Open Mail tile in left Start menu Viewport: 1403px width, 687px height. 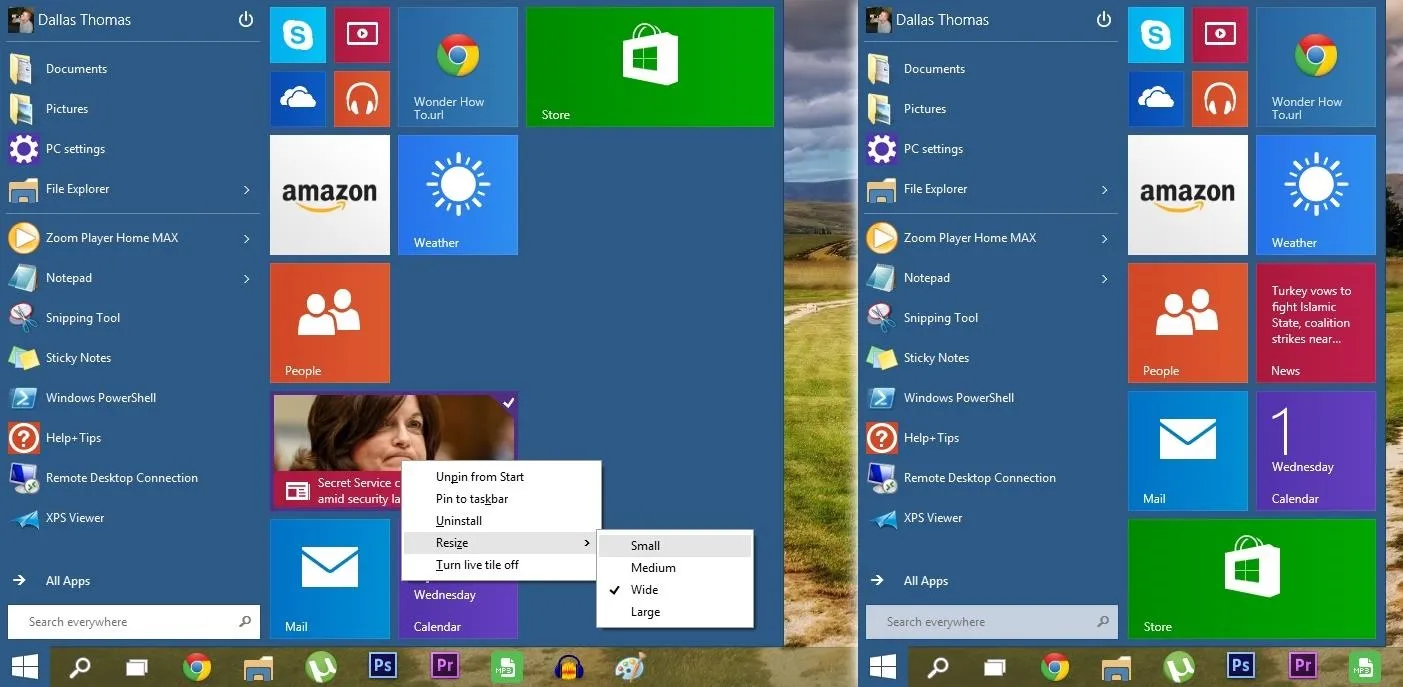click(x=330, y=579)
